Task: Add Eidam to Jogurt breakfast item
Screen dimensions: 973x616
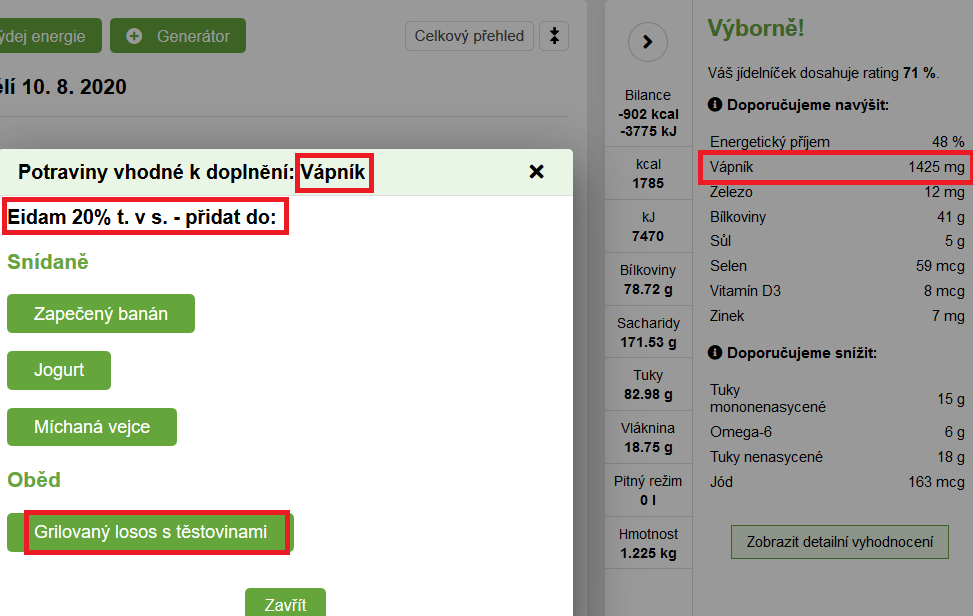Action: [59, 370]
